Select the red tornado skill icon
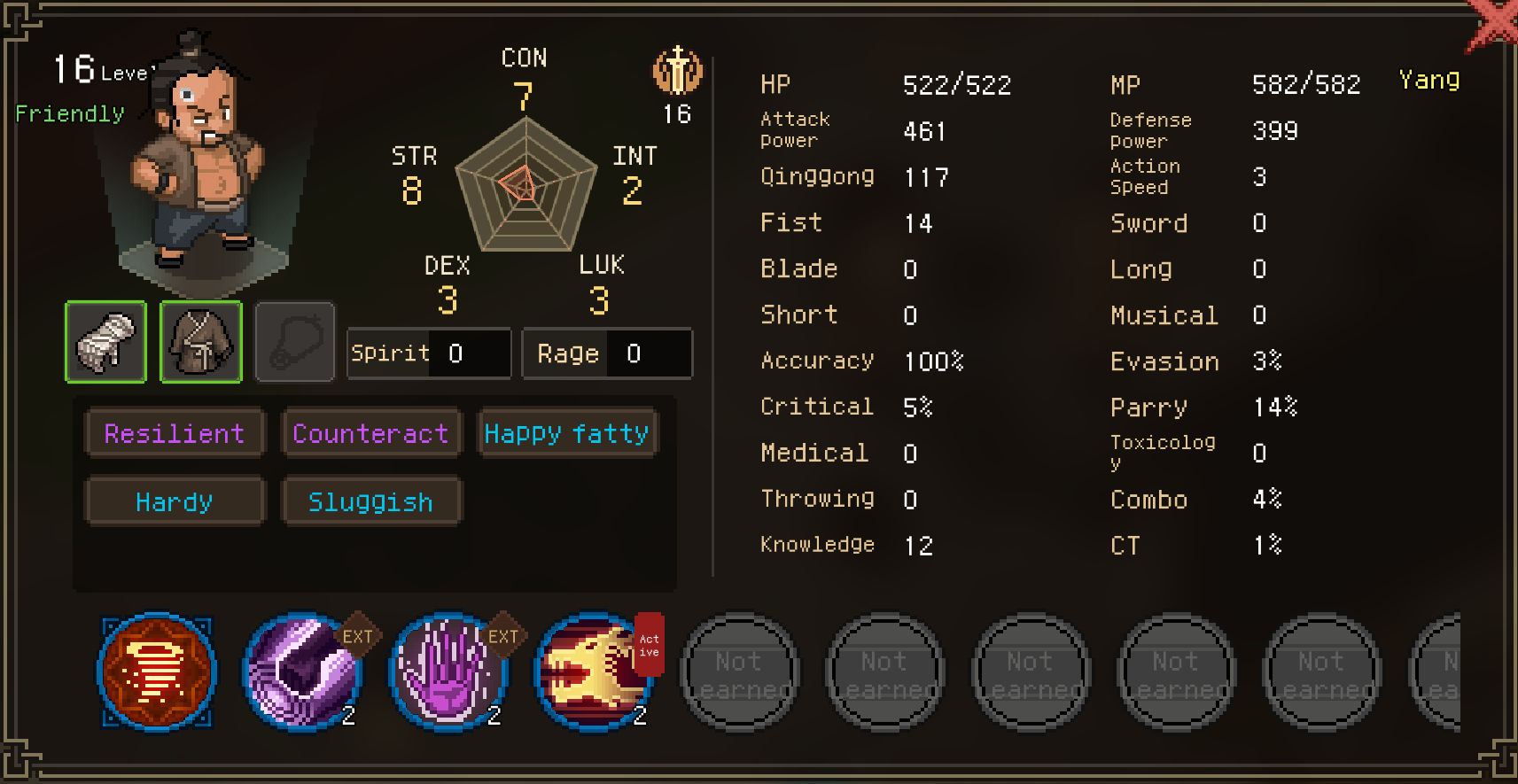Image resolution: width=1518 pixels, height=784 pixels. pyautogui.click(x=157, y=671)
